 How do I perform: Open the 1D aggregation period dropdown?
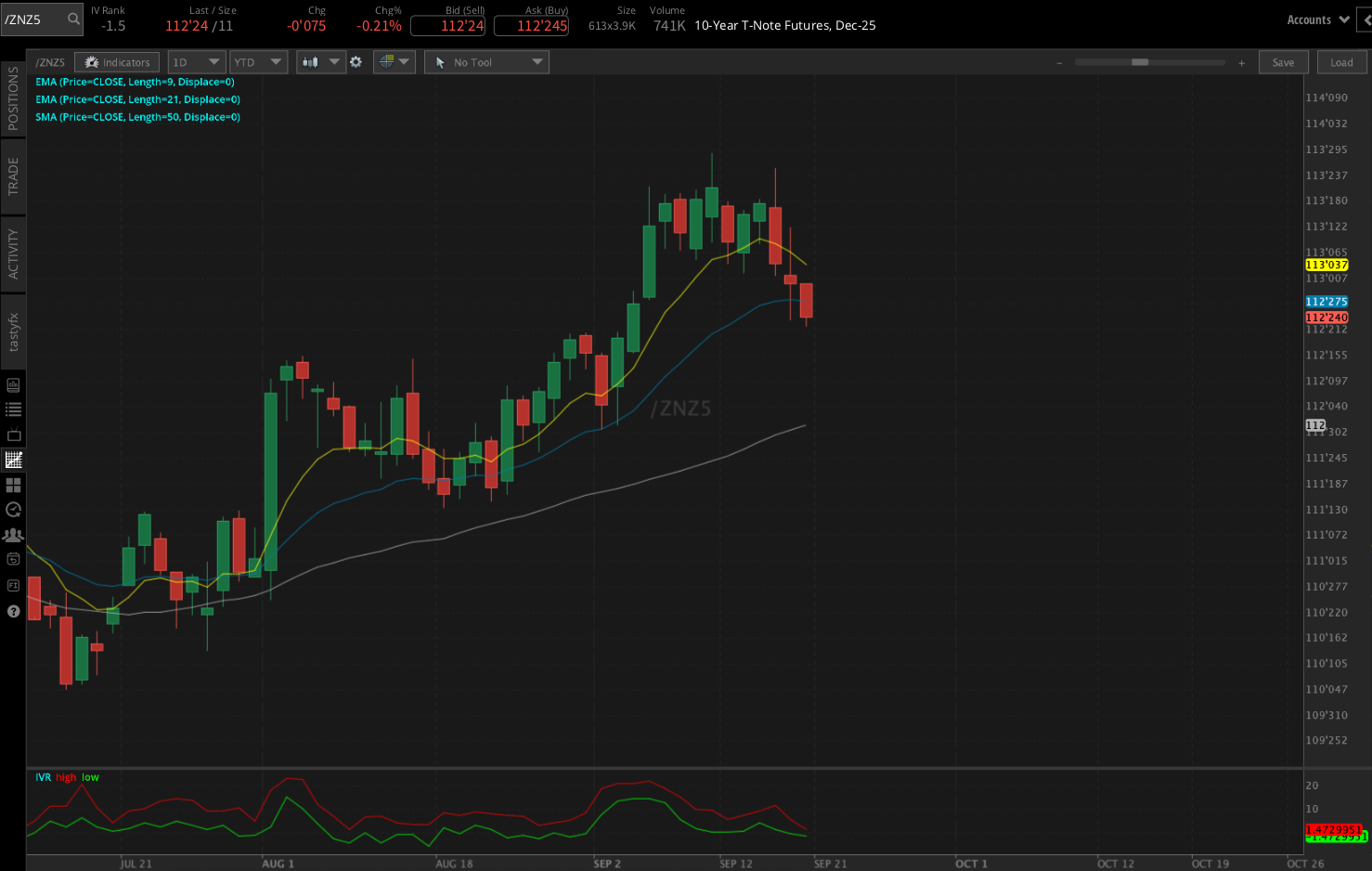197,62
